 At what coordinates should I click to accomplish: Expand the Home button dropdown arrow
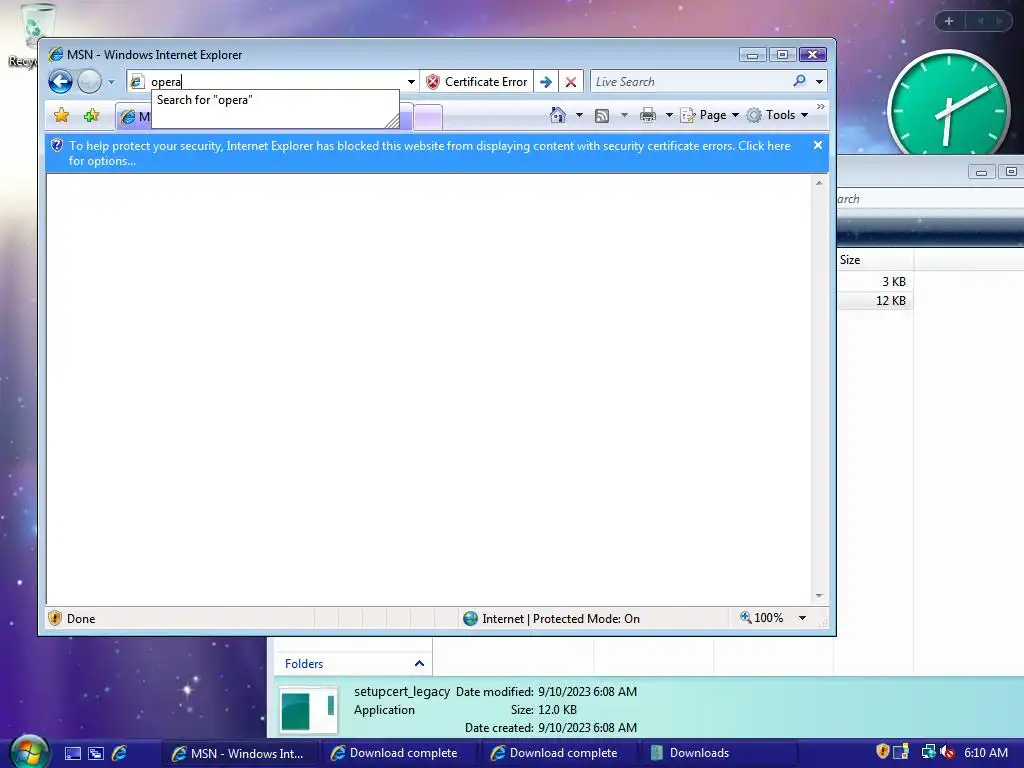click(x=579, y=115)
